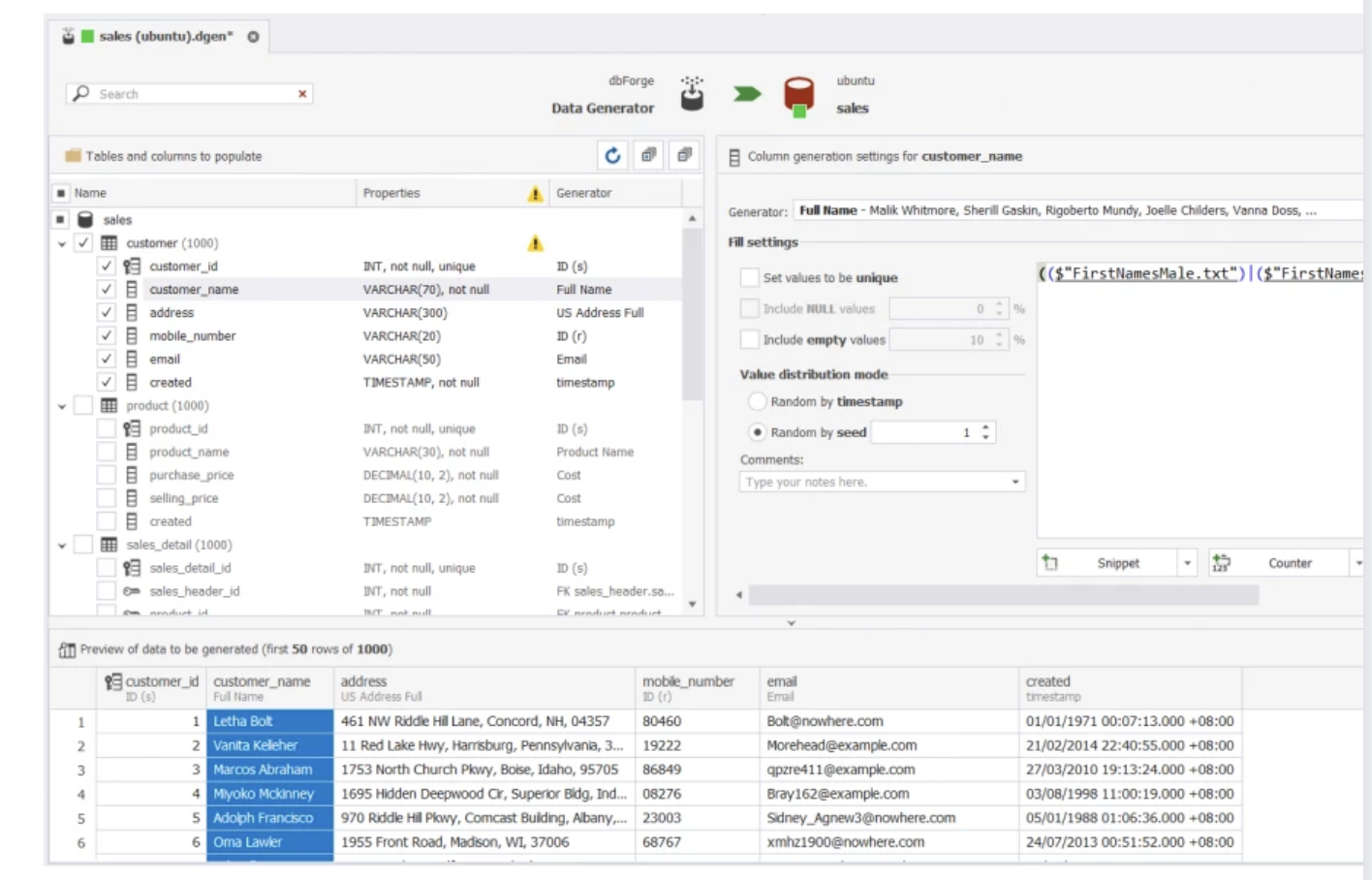Select Random by seed option

coord(758,432)
